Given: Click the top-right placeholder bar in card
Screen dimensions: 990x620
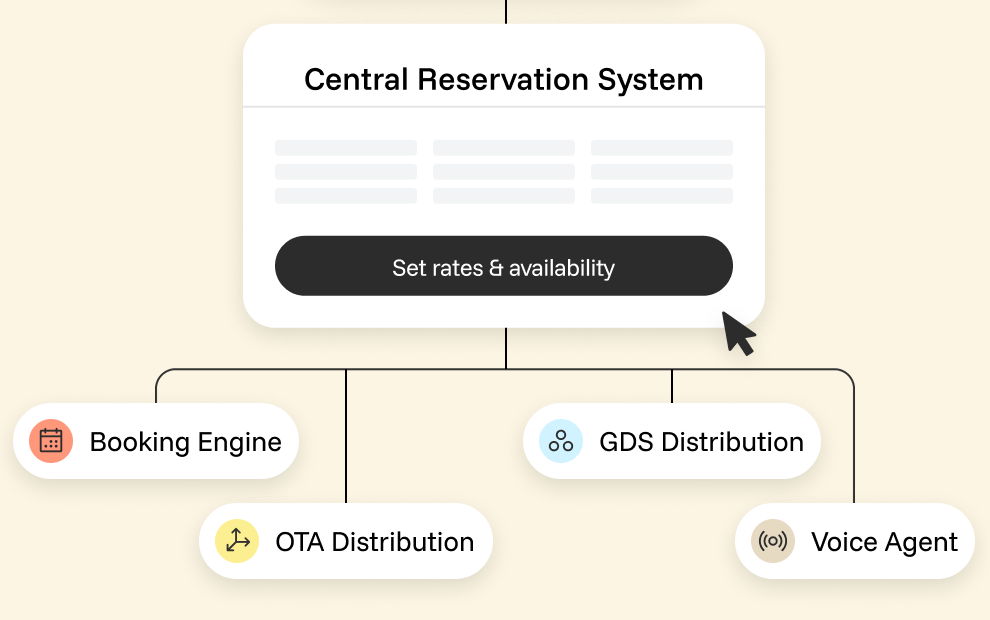Looking at the screenshot, I should (x=662, y=148).
